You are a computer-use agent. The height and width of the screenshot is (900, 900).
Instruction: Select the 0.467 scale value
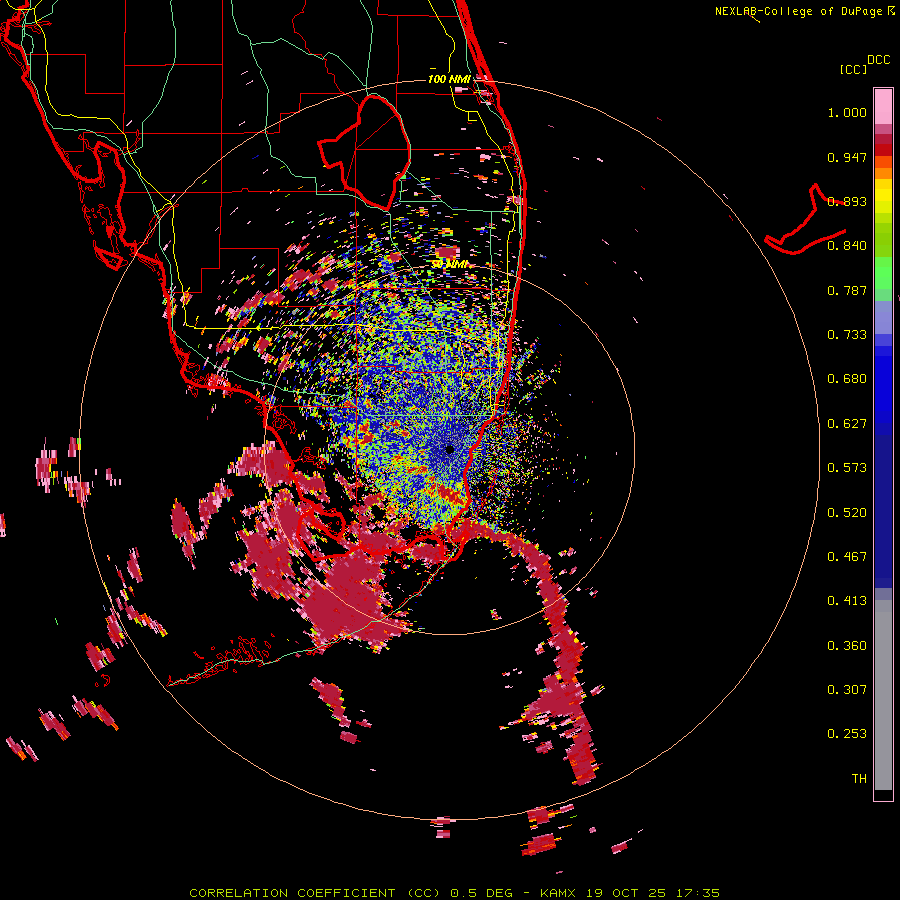[847, 557]
